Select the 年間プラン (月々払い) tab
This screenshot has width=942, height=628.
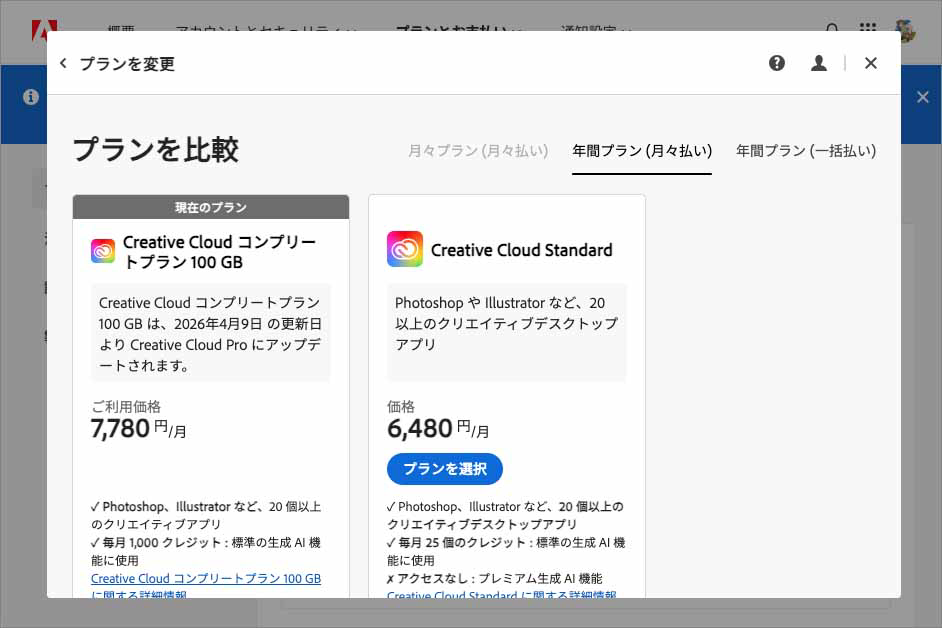[642, 151]
